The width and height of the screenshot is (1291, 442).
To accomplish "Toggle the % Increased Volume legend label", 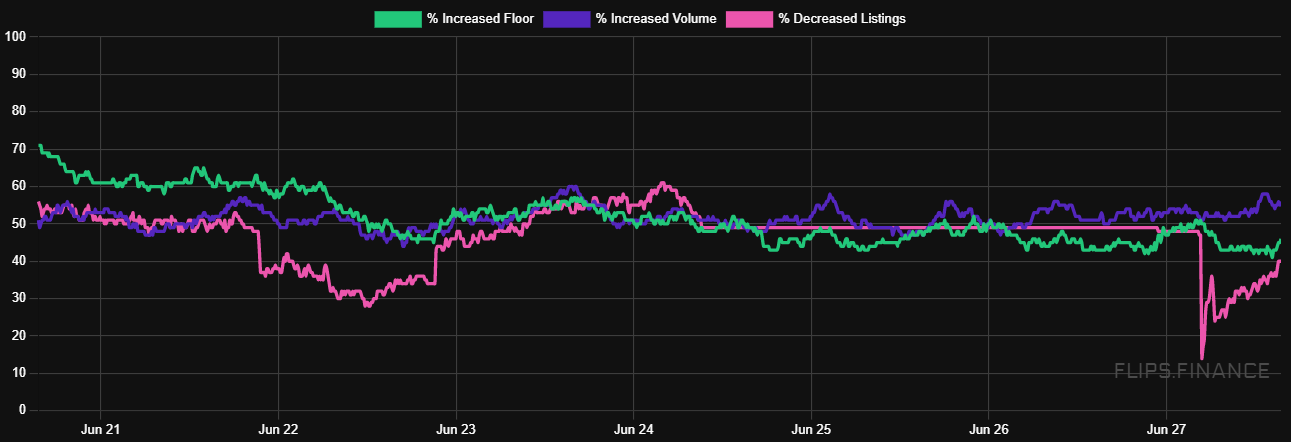I will pyautogui.click(x=656, y=19).
